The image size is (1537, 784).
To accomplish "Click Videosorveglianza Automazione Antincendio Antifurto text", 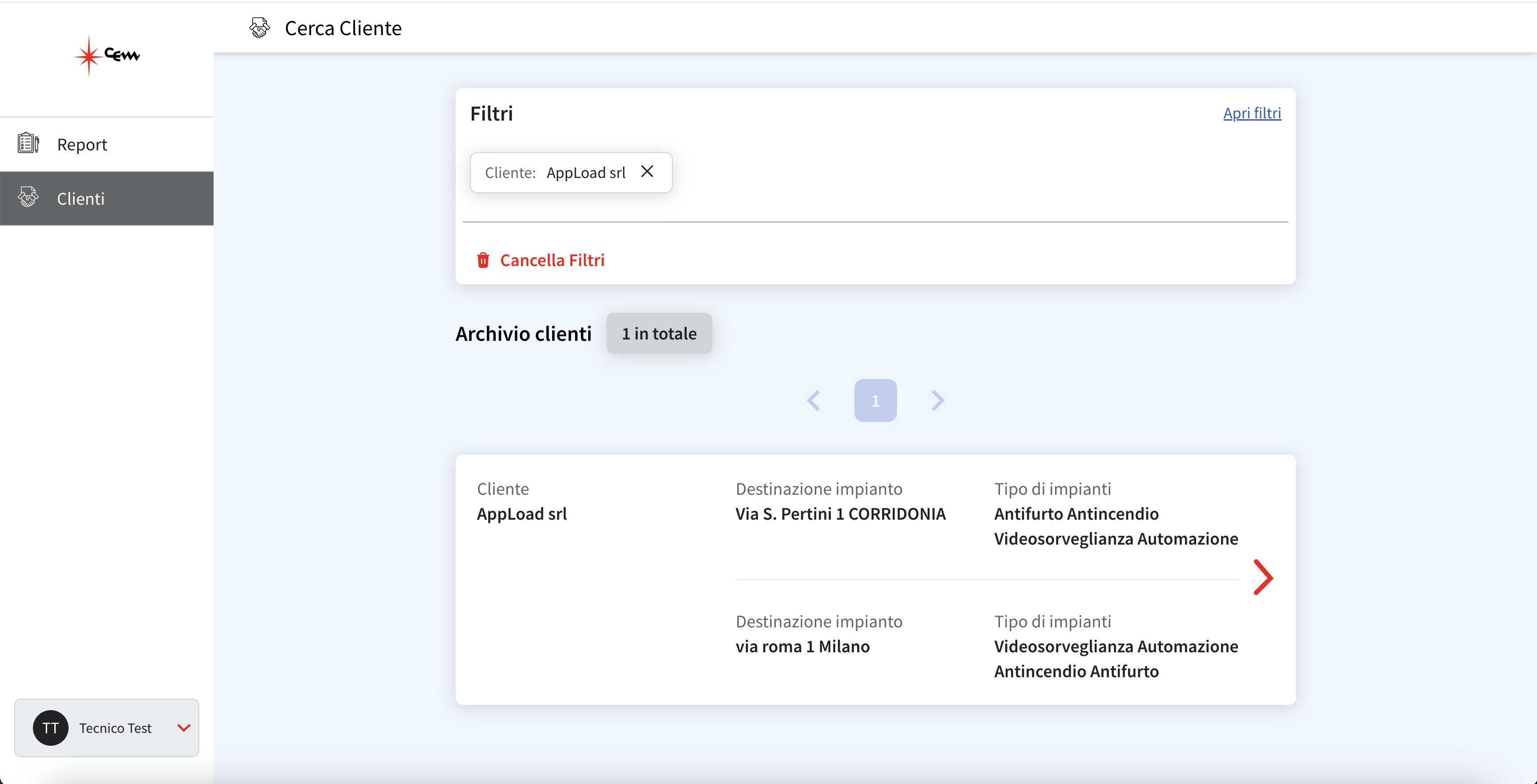I will coord(1116,659).
